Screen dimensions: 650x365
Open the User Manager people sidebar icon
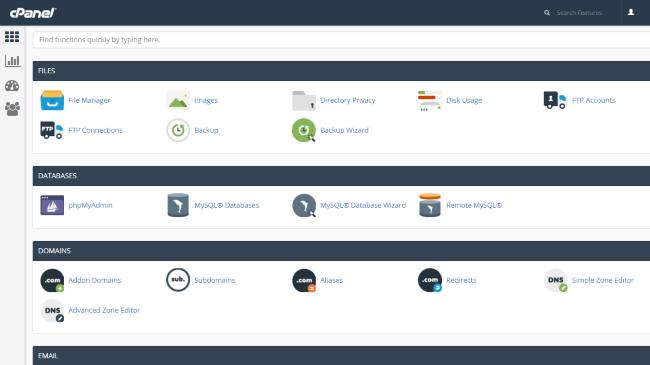click(x=12, y=109)
